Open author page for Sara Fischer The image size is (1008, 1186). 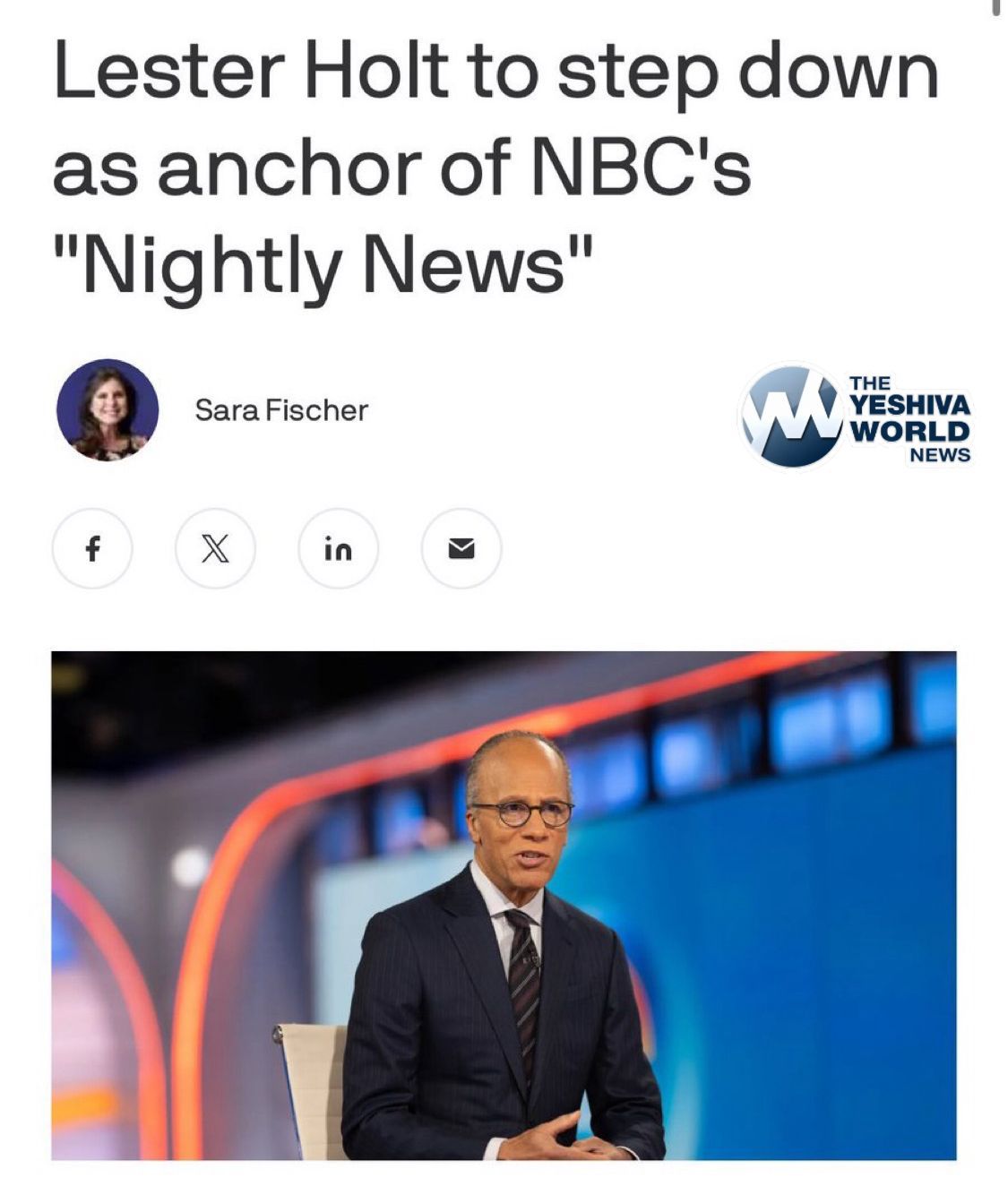(281, 410)
